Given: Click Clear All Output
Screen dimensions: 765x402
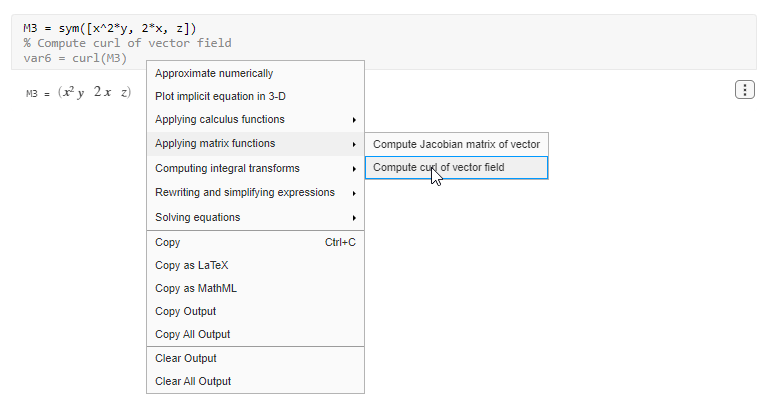Looking at the screenshot, I should pyautogui.click(x=193, y=381).
